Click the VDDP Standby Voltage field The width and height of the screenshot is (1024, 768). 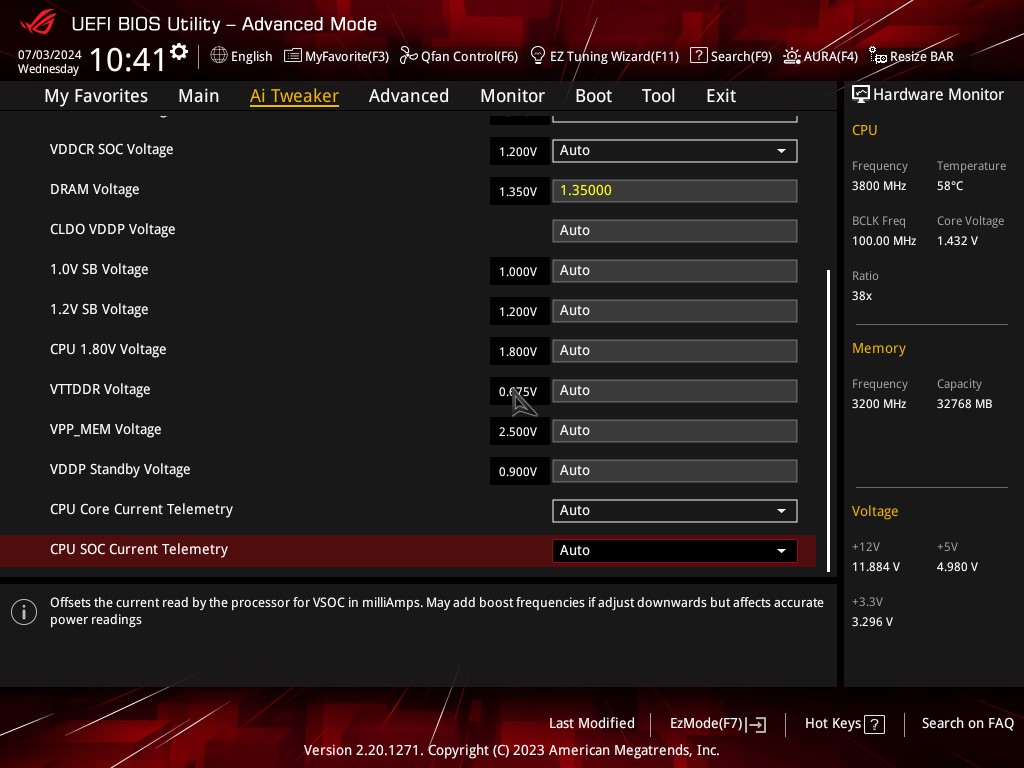pos(675,471)
